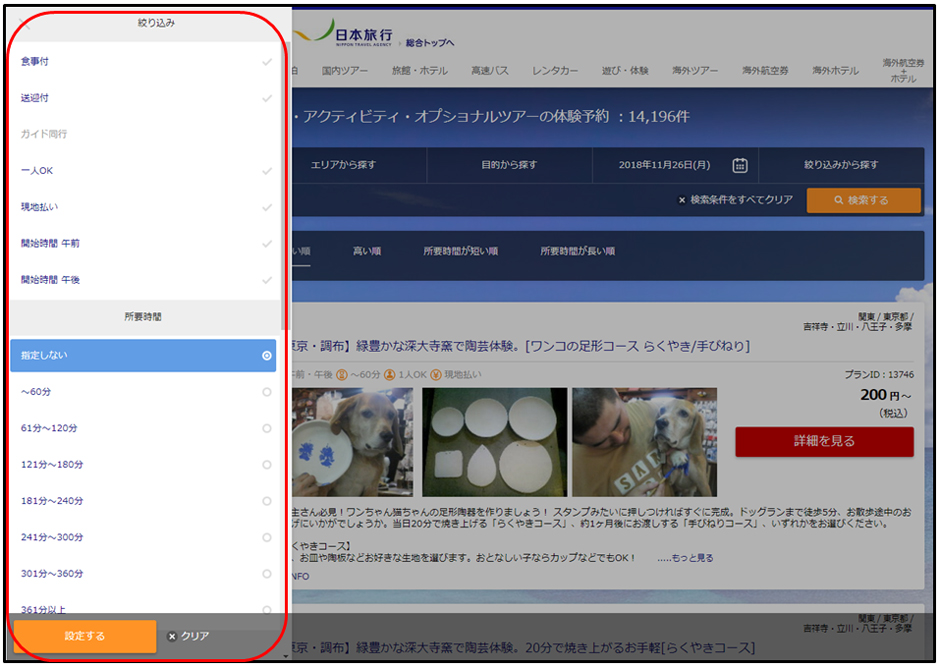Open the 目的から探す search selector
The height and width of the screenshot is (668, 940).
coord(509,165)
